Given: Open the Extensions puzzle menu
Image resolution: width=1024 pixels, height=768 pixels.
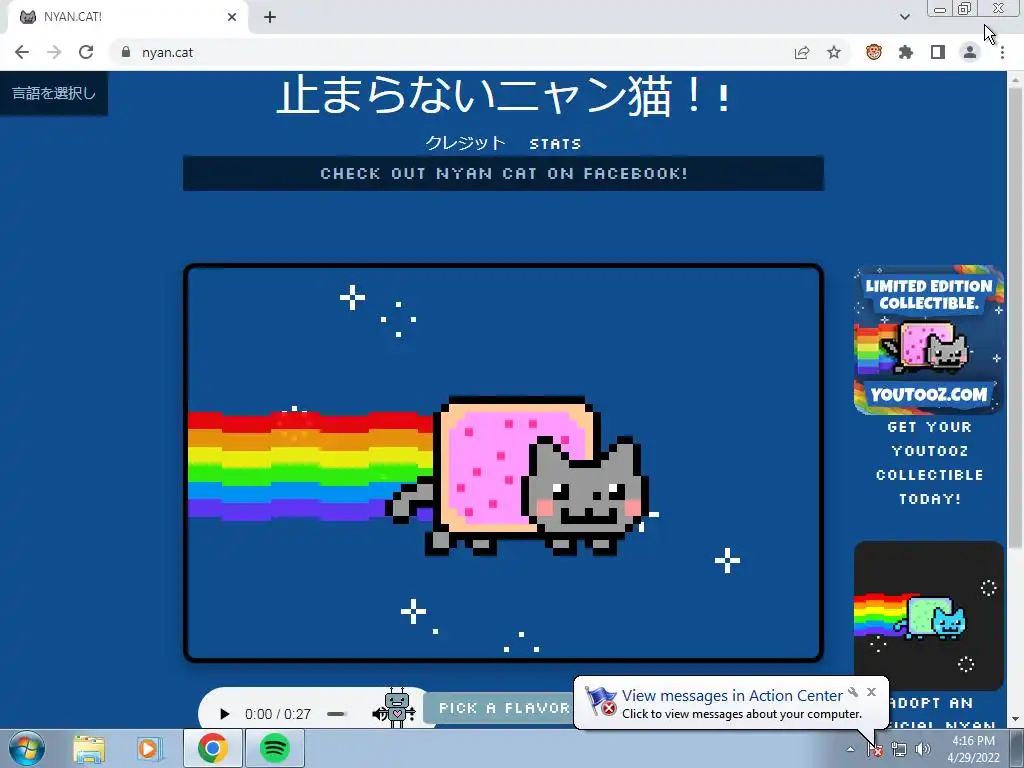Looking at the screenshot, I should pyautogui.click(x=906, y=52).
